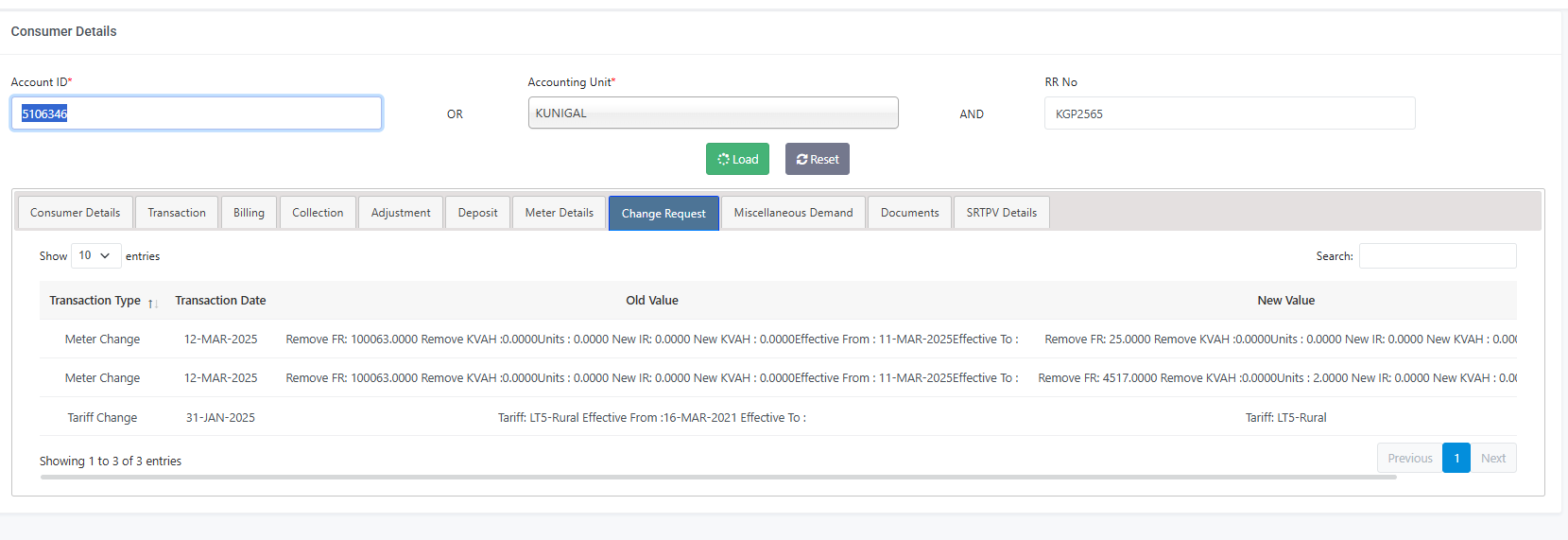Select page 1 in pagination
The image size is (1568, 540).
coord(1456,458)
